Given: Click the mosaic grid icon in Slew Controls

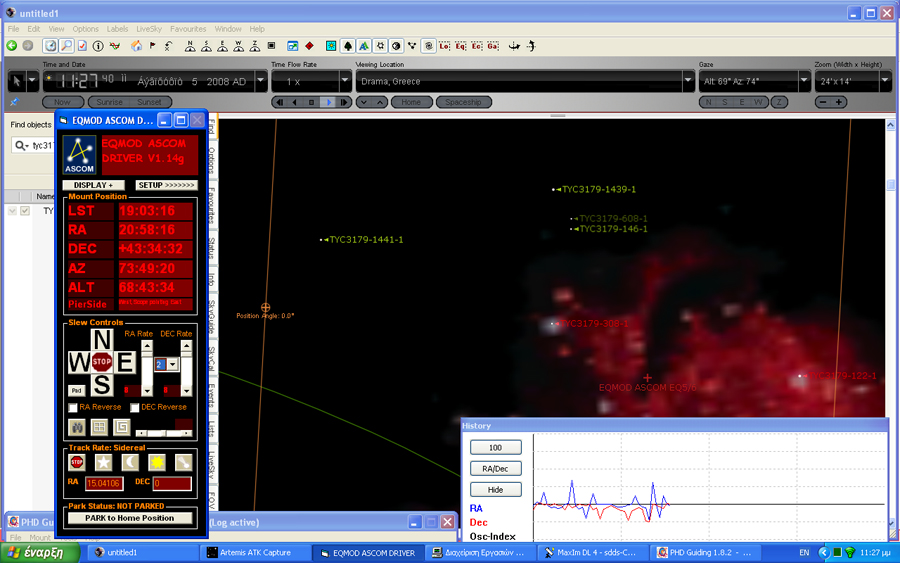Looking at the screenshot, I should (x=99, y=427).
